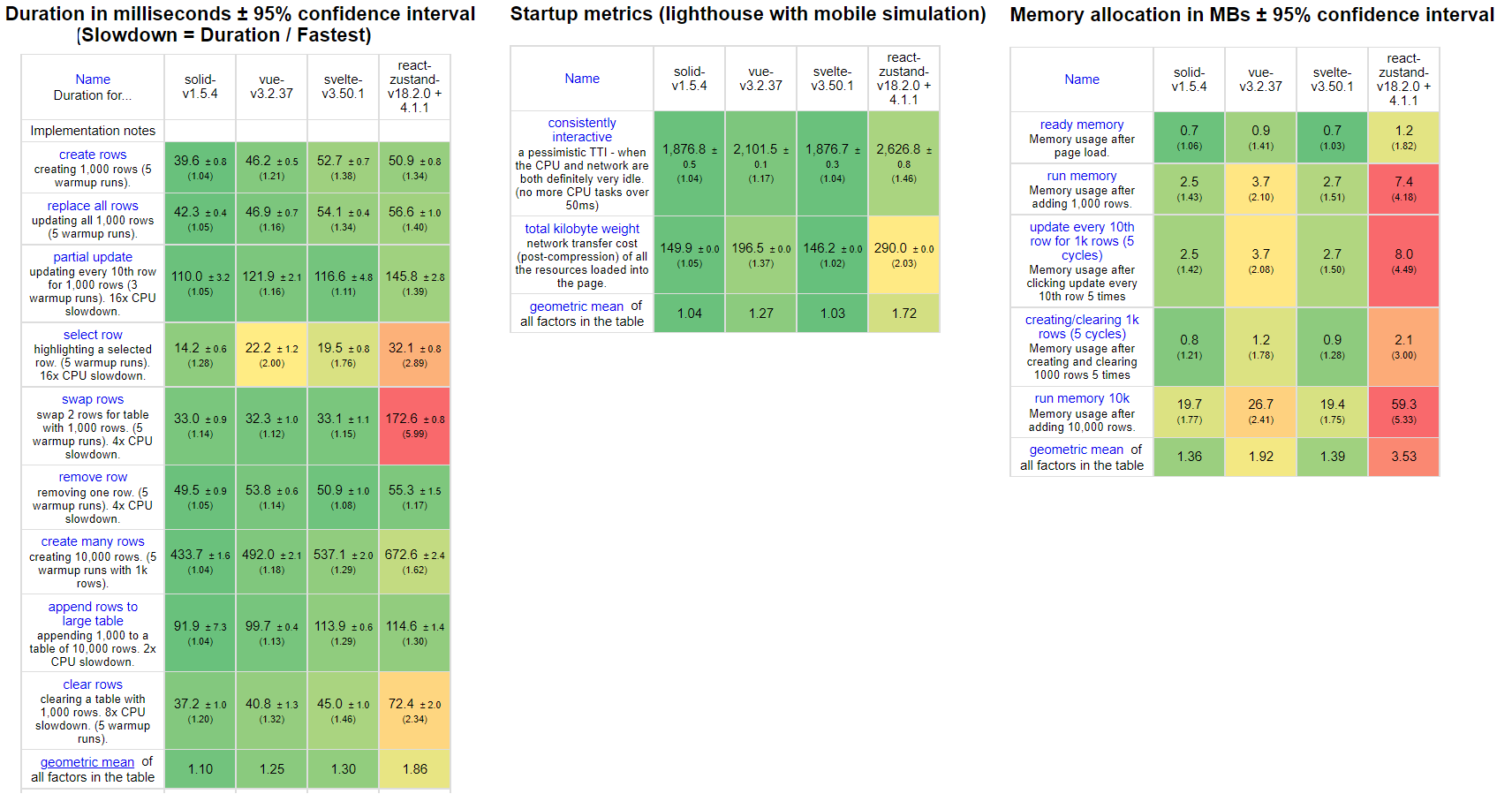Click the 'partial update' link
The width and height of the screenshot is (1512, 809).
click(93, 257)
